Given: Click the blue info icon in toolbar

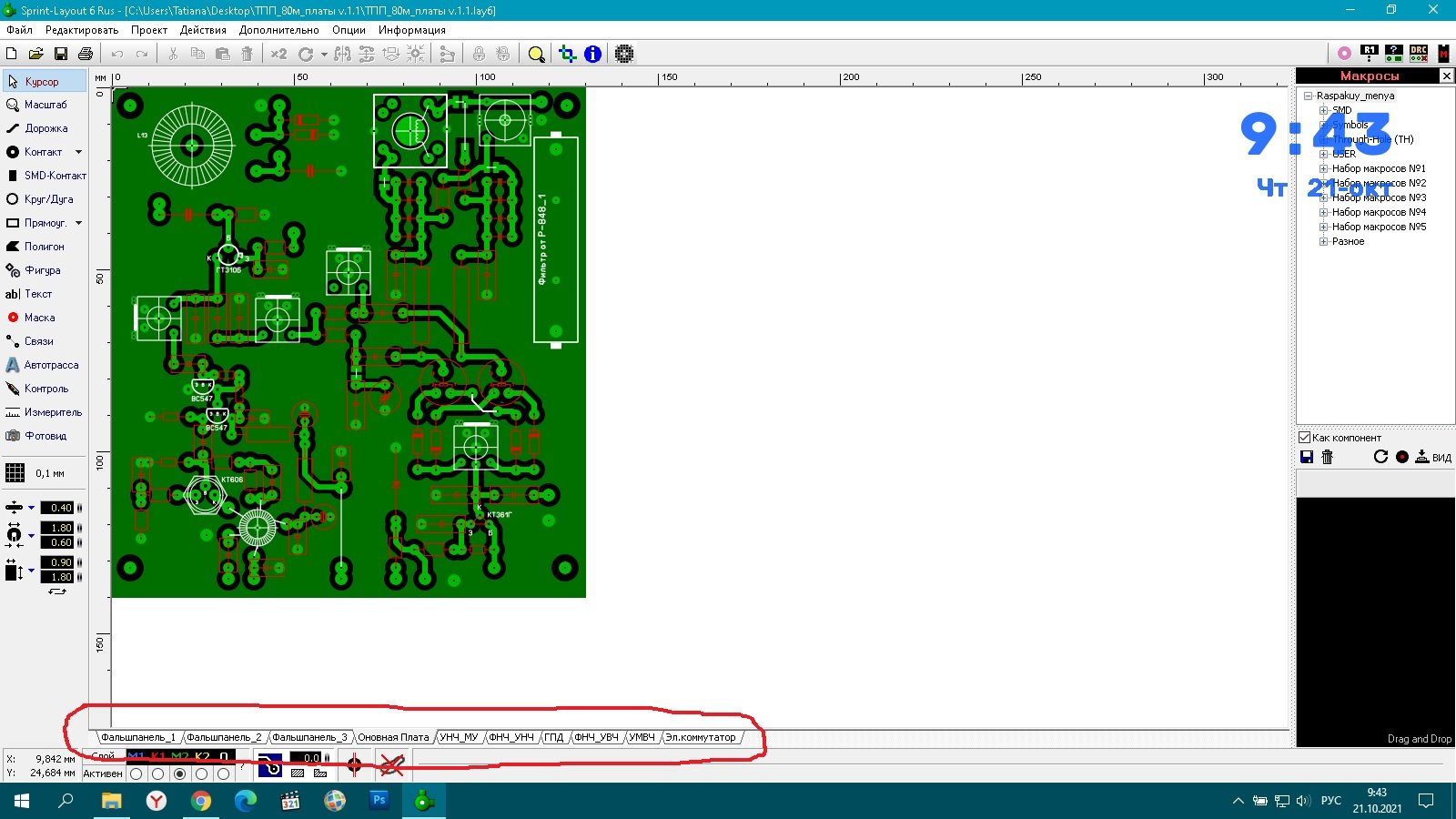Looking at the screenshot, I should (592, 55).
